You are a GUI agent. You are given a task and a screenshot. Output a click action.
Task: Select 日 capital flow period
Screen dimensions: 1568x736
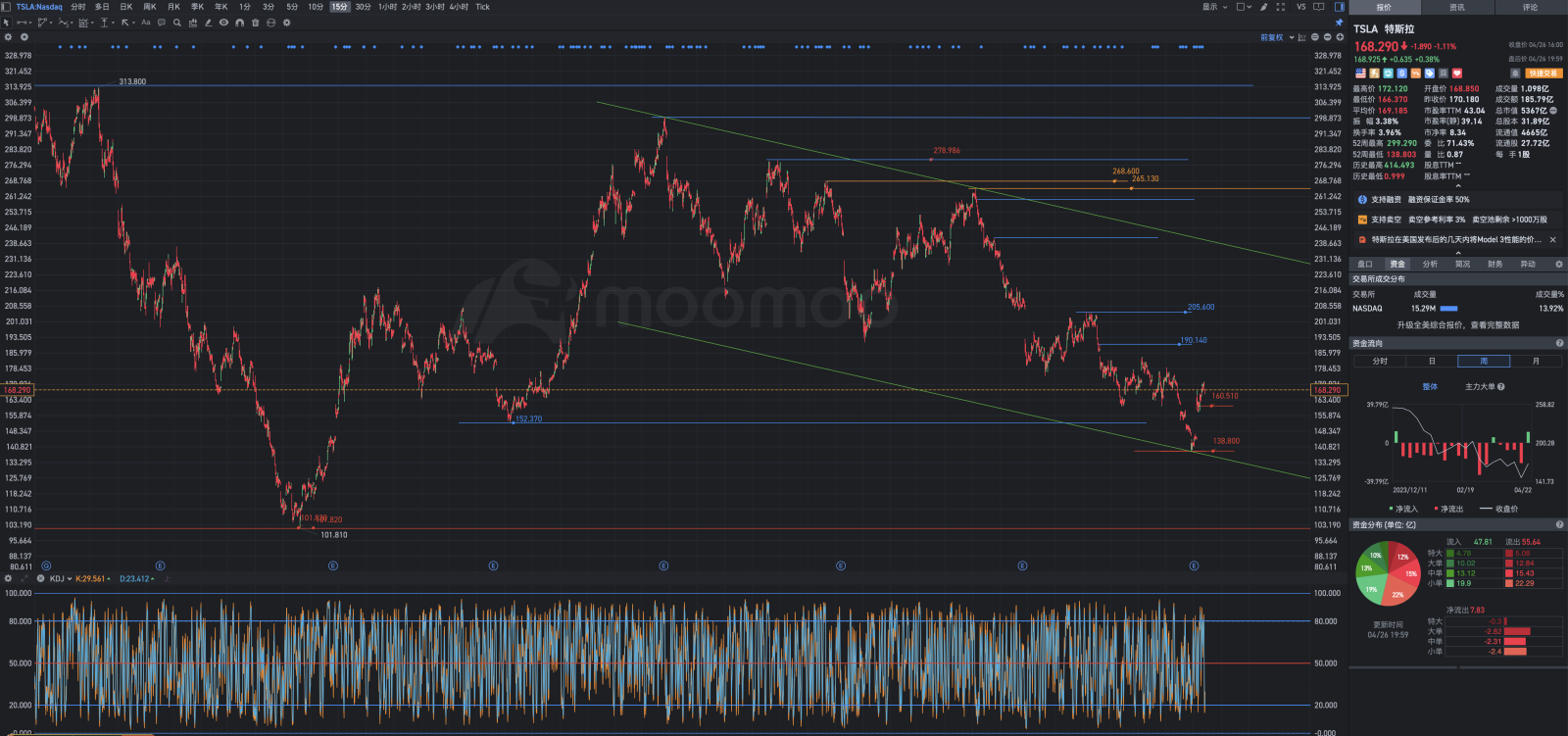click(x=1432, y=362)
